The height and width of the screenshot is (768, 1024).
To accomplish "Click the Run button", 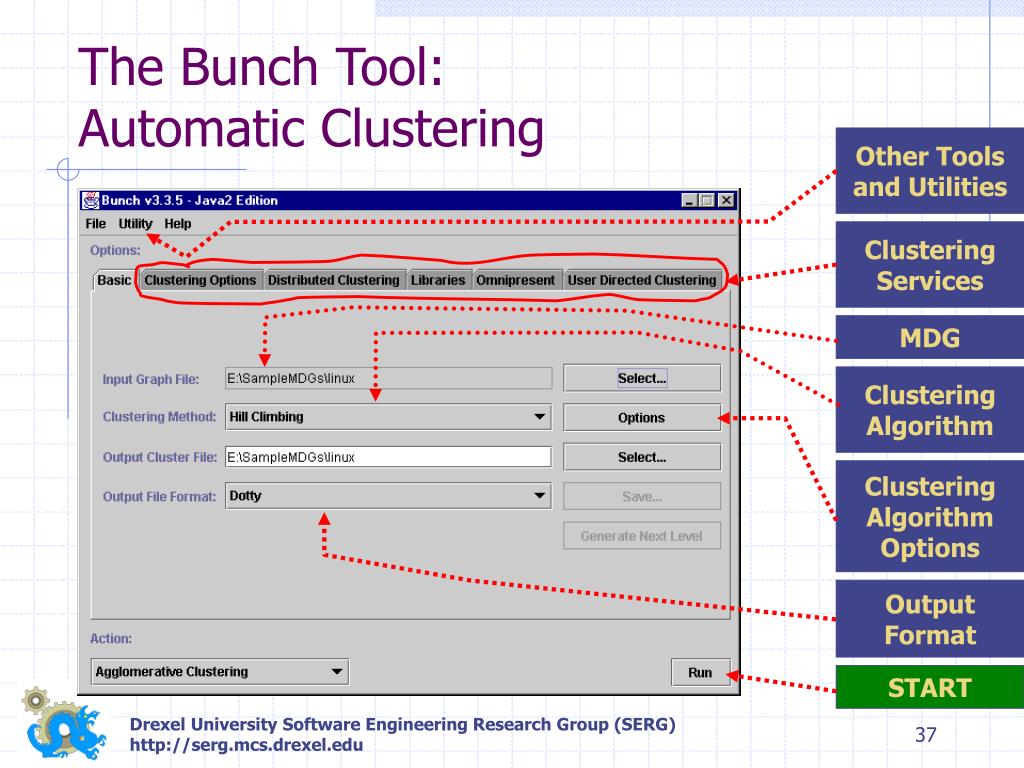I will click(x=700, y=673).
